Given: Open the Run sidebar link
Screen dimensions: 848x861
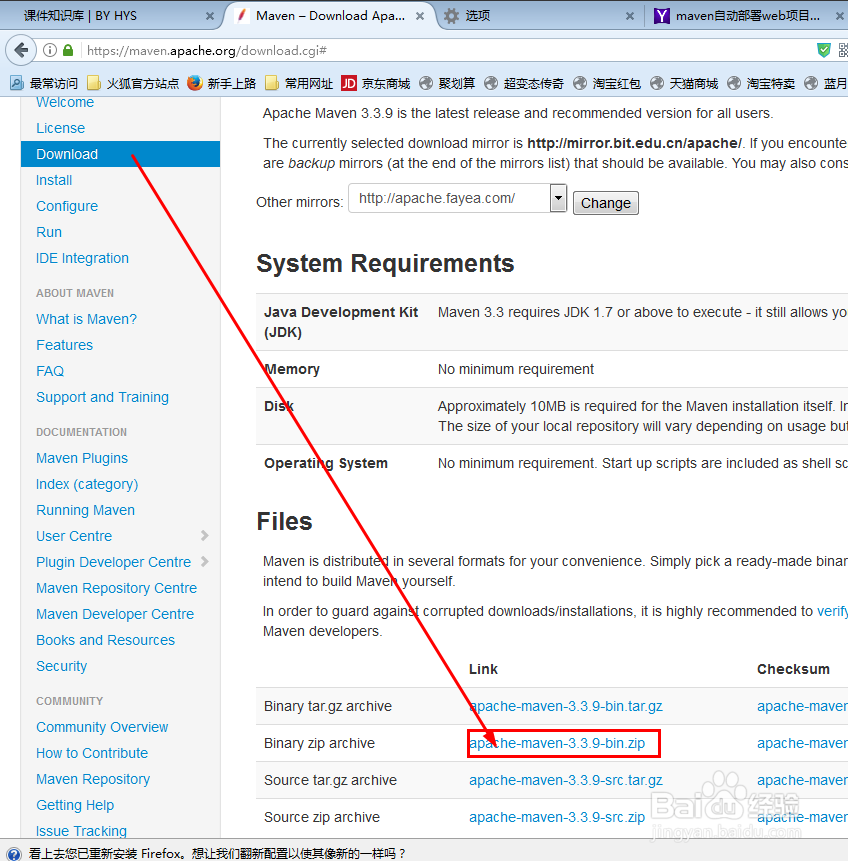Looking at the screenshot, I should coord(49,232).
